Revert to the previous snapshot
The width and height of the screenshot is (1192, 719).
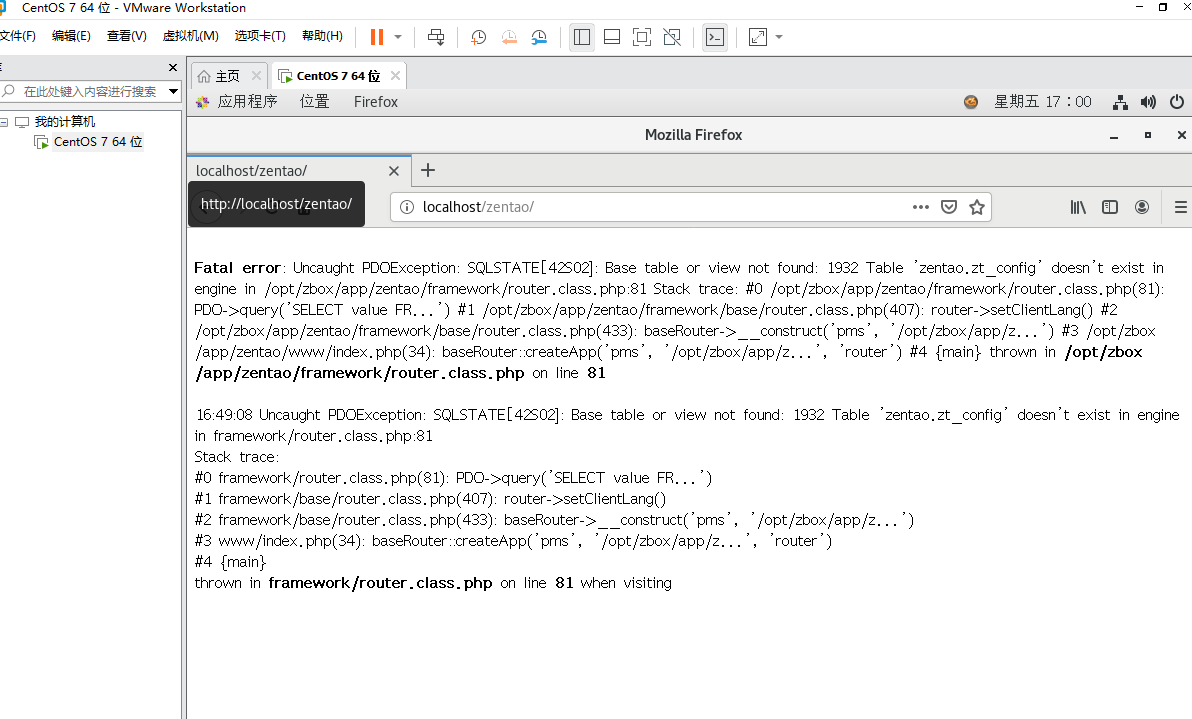[509, 36]
